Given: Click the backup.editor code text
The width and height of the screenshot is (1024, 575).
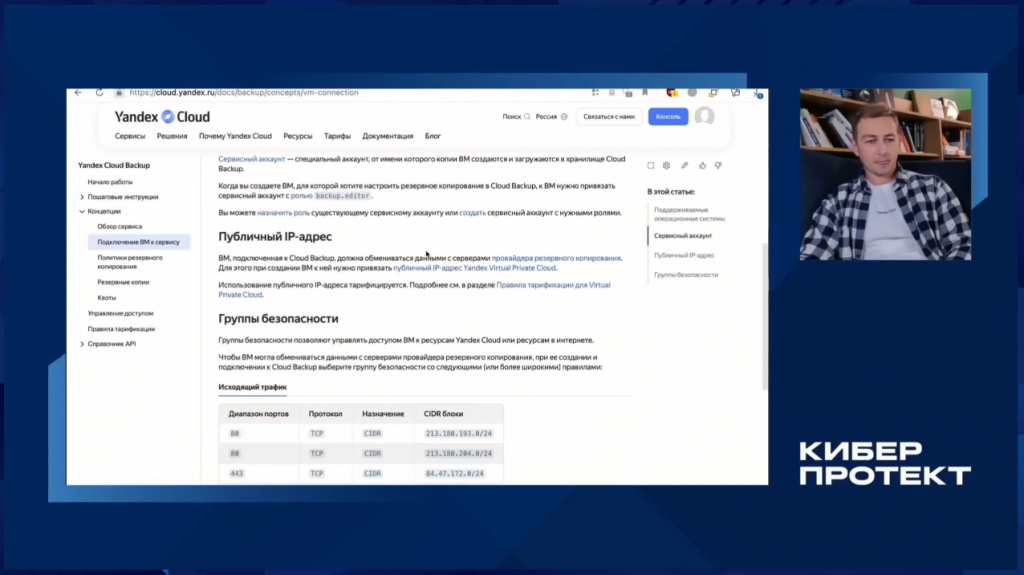Looking at the screenshot, I should (x=342, y=195).
